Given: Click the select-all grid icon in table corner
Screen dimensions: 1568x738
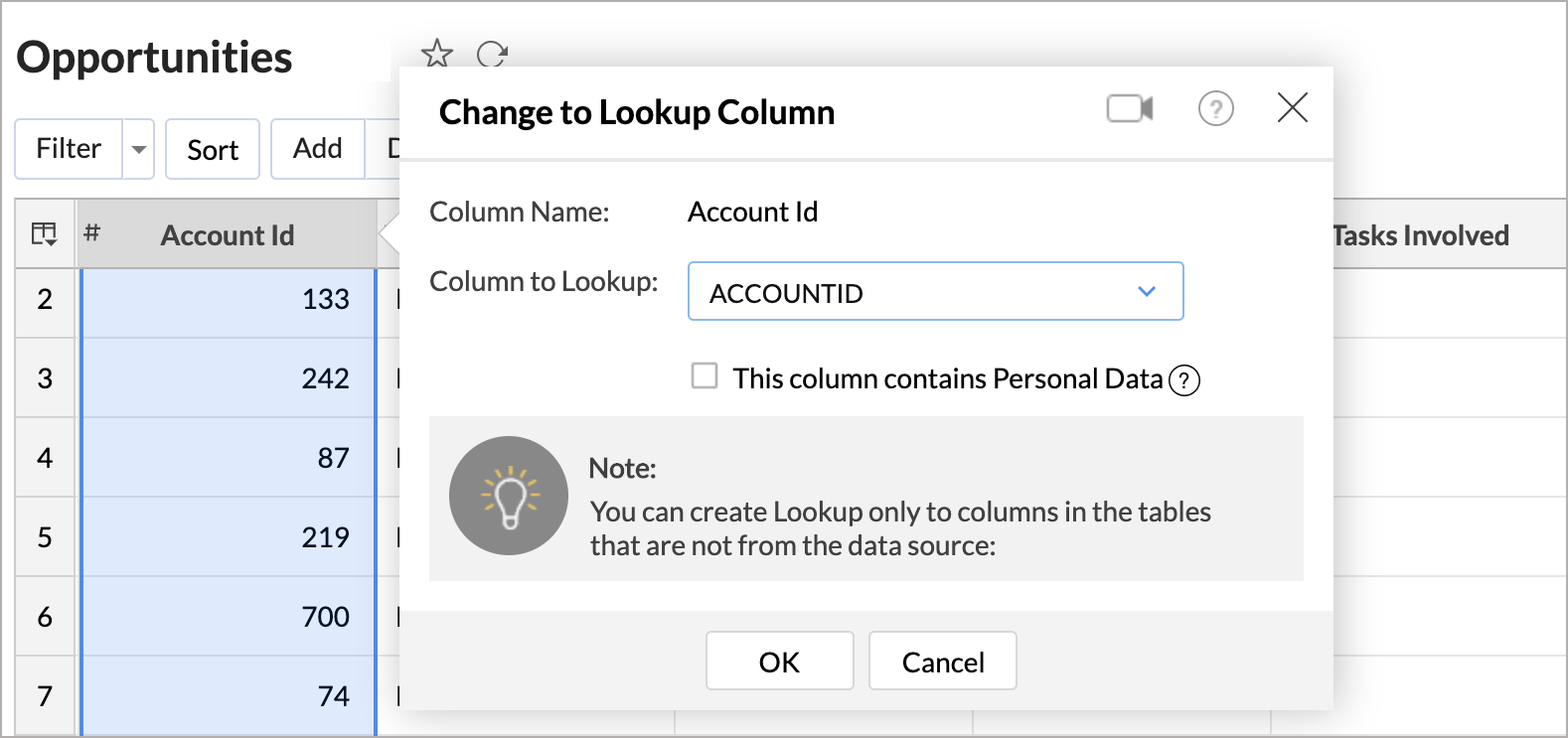Looking at the screenshot, I should click(x=44, y=230).
